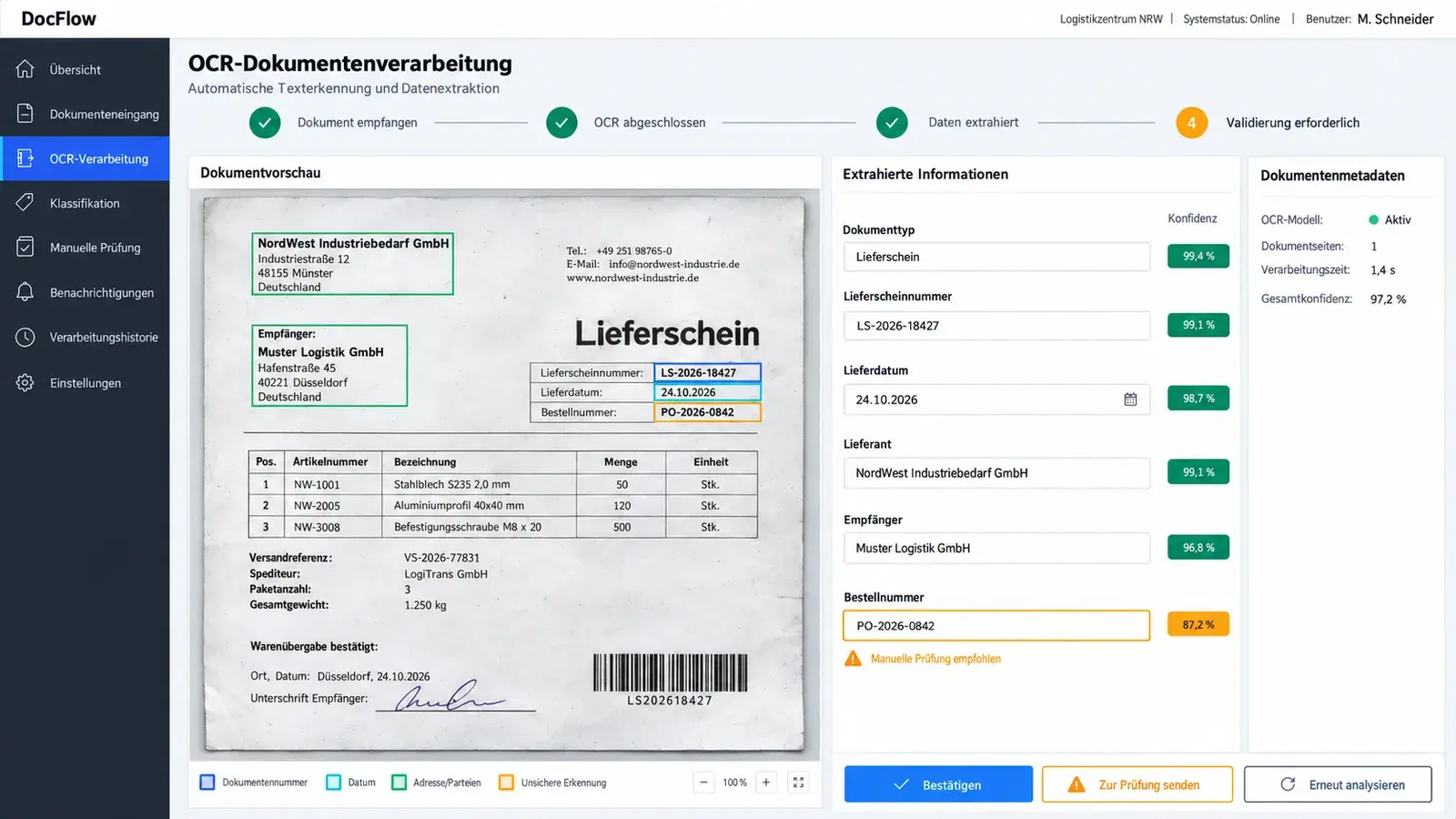Click the Gesamtkonfidenz value 97,2 %
1456x819 pixels.
tap(1388, 299)
